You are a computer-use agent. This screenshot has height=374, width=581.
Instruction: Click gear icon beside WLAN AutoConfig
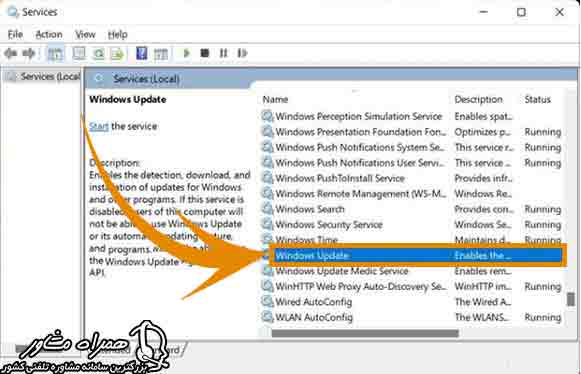coord(268,317)
